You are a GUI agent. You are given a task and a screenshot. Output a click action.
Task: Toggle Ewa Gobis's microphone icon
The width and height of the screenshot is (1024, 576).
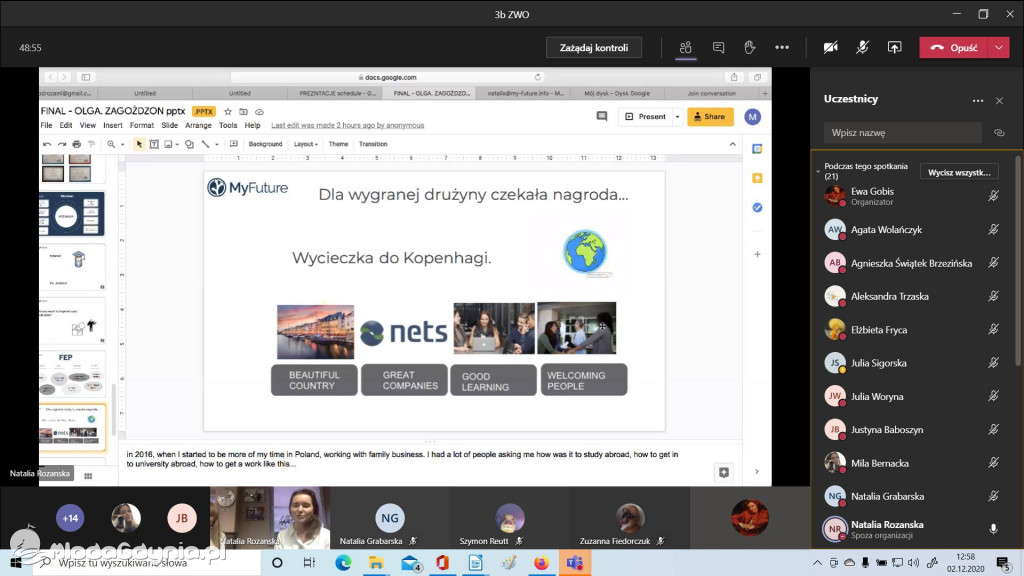(x=993, y=197)
